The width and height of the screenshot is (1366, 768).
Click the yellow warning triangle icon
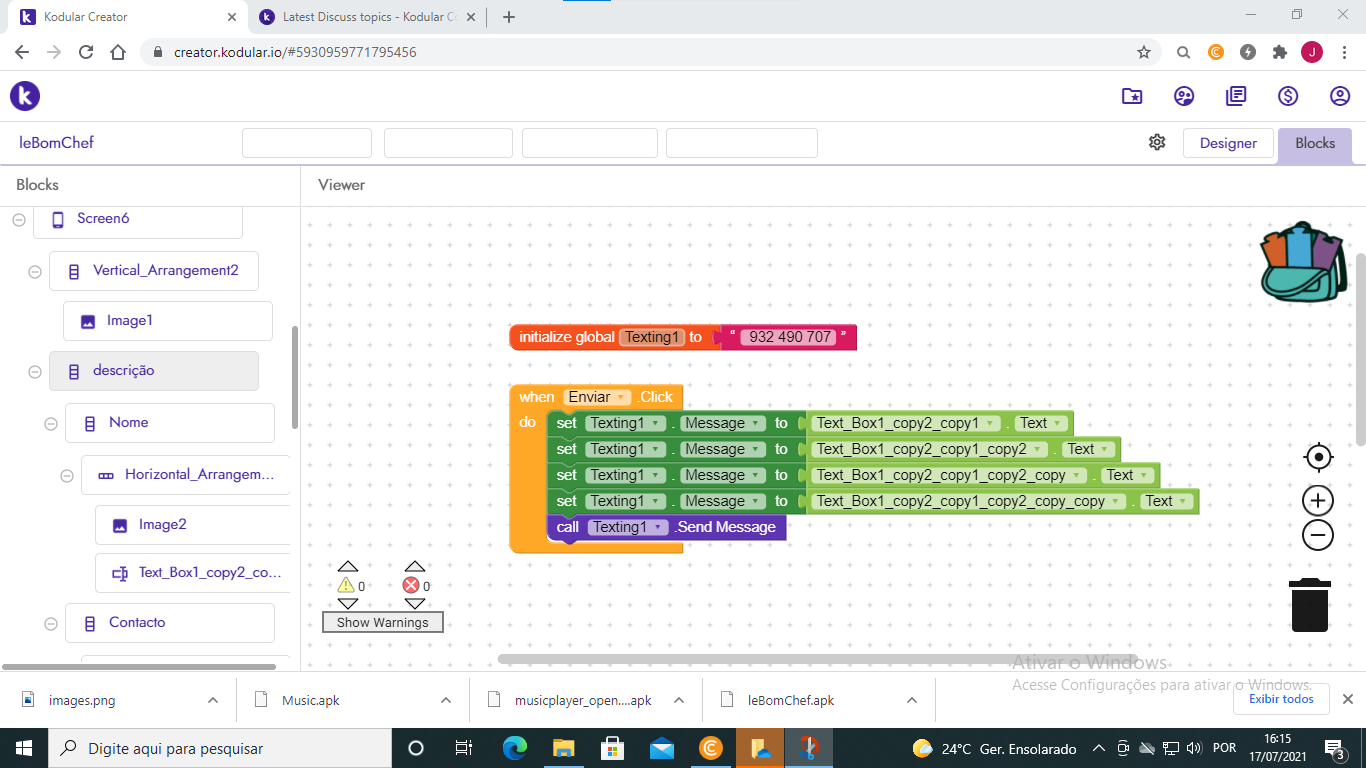pos(346,586)
